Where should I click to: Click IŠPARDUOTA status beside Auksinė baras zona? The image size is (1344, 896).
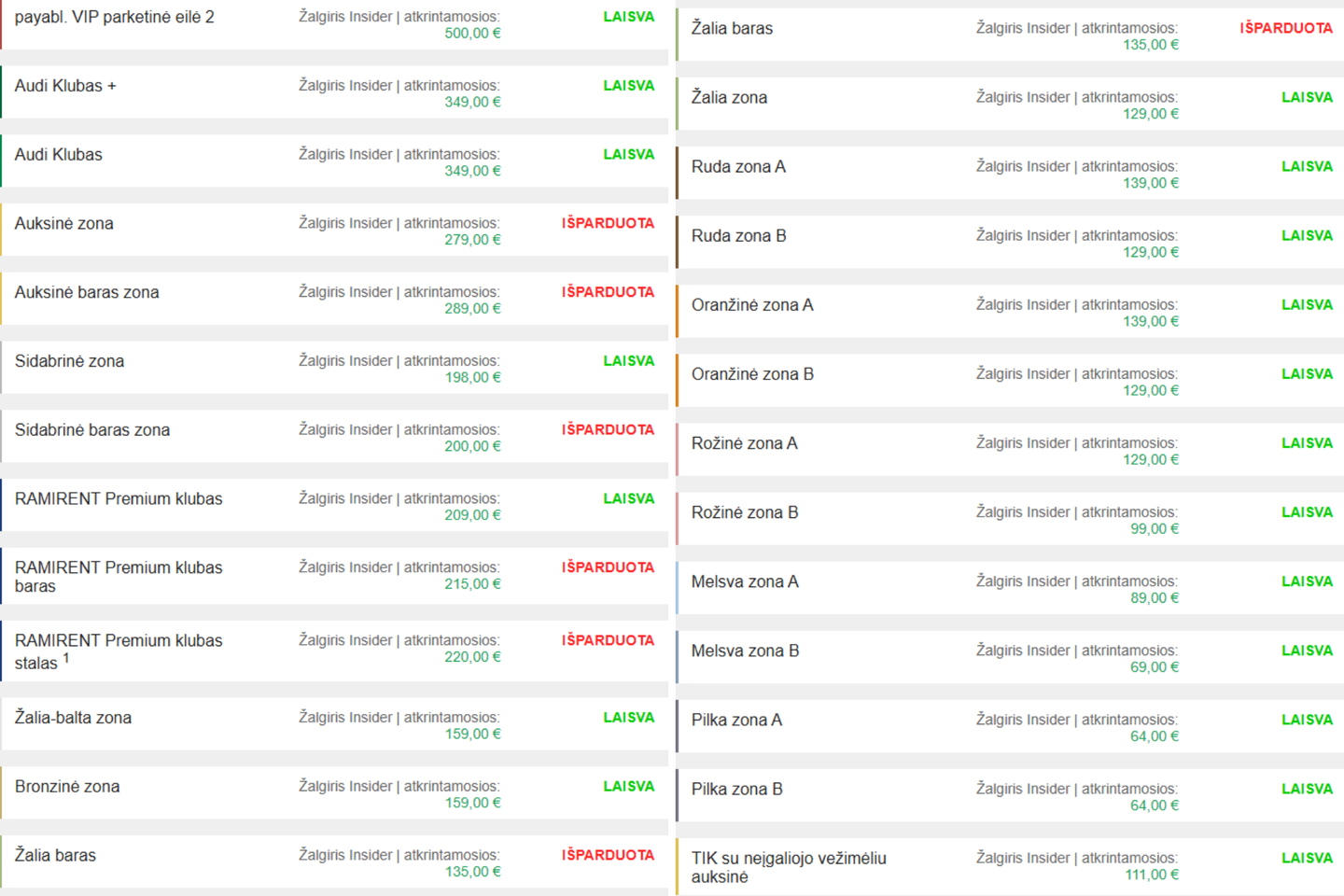click(x=608, y=292)
